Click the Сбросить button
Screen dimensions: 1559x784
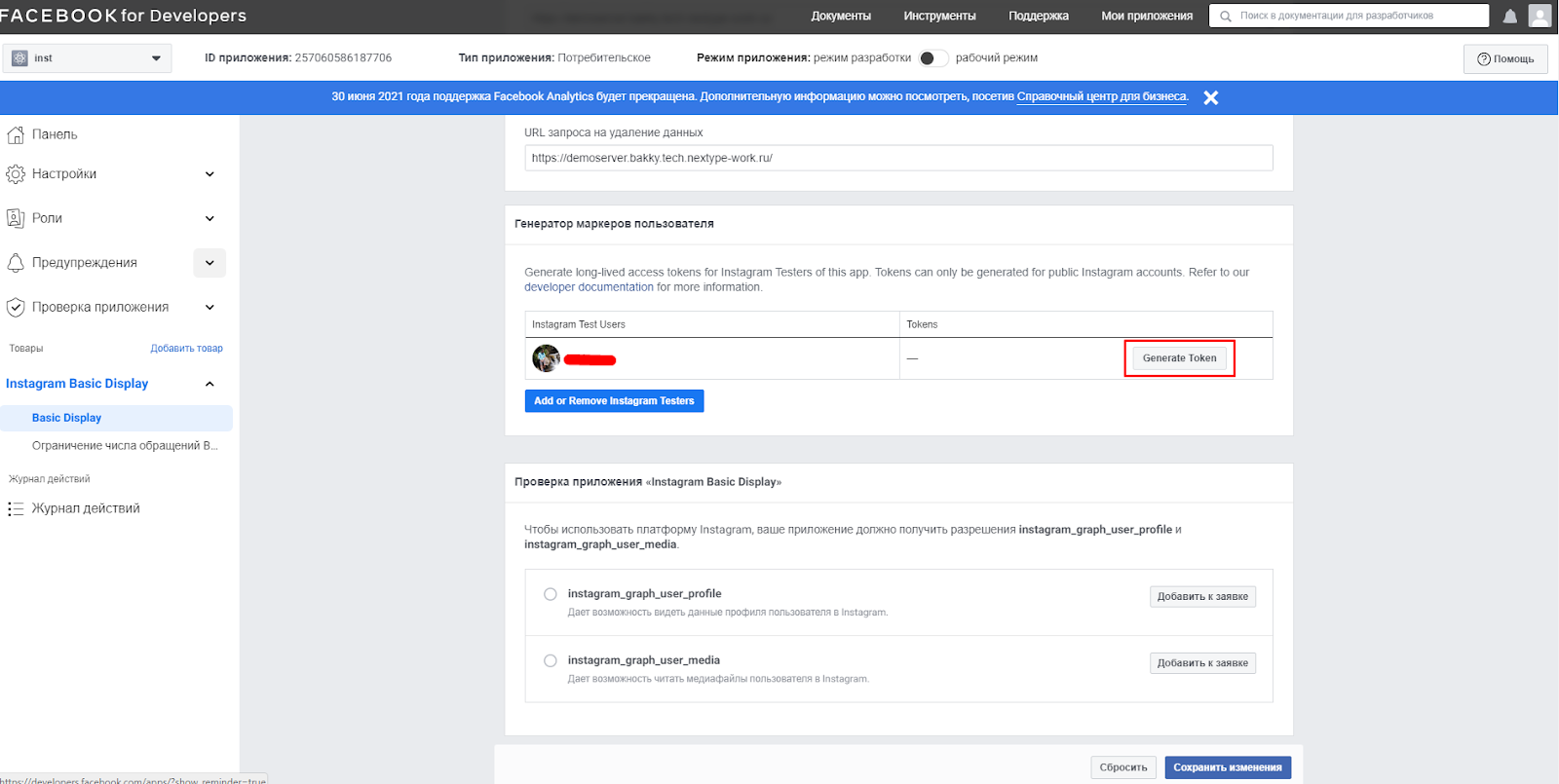tap(1123, 767)
